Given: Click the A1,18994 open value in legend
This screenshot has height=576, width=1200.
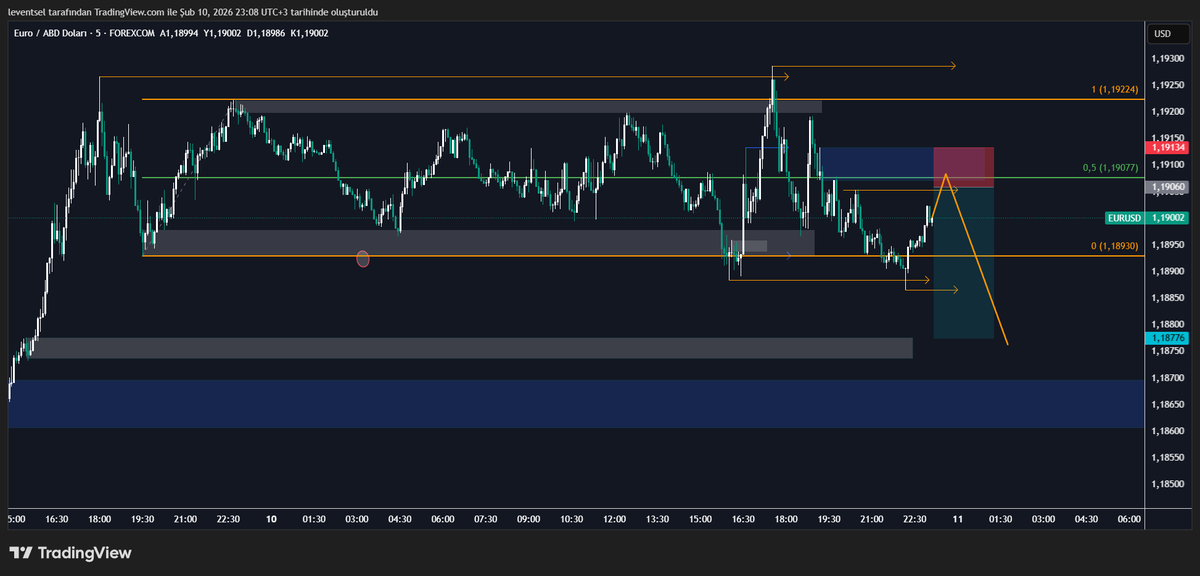Looking at the screenshot, I should pyautogui.click(x=180, y=33).
